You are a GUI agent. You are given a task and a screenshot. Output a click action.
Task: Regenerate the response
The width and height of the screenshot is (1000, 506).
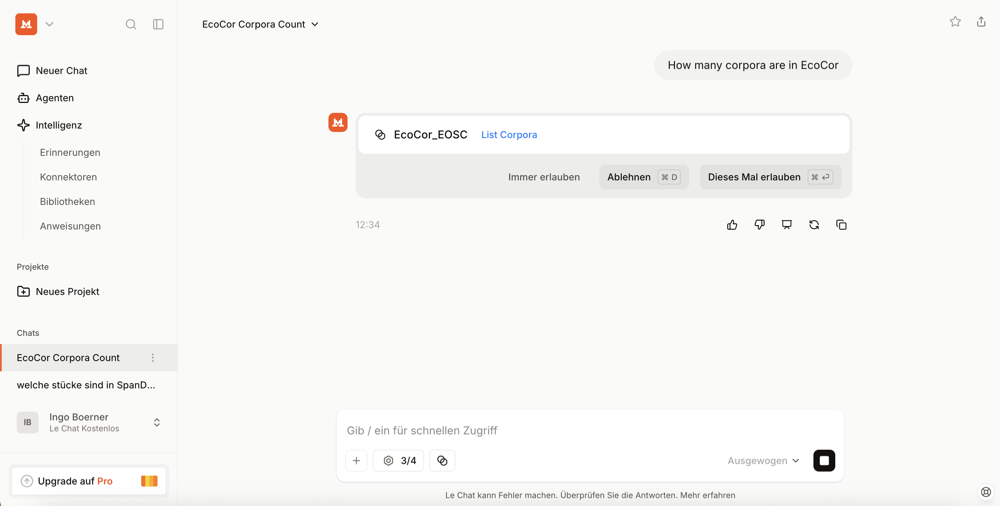point(814,225)
